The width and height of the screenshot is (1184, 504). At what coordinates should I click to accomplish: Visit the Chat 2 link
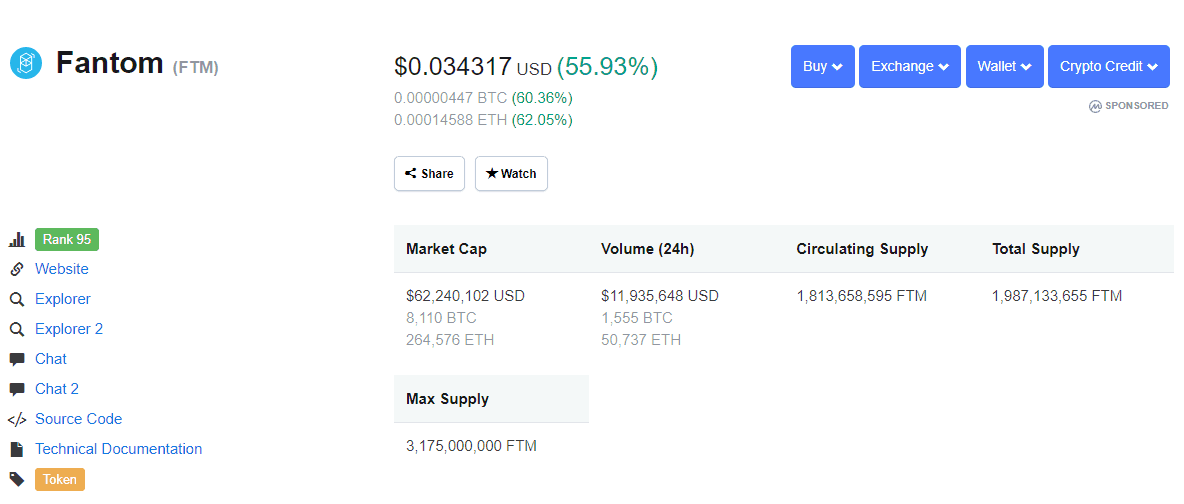(57, 389)
